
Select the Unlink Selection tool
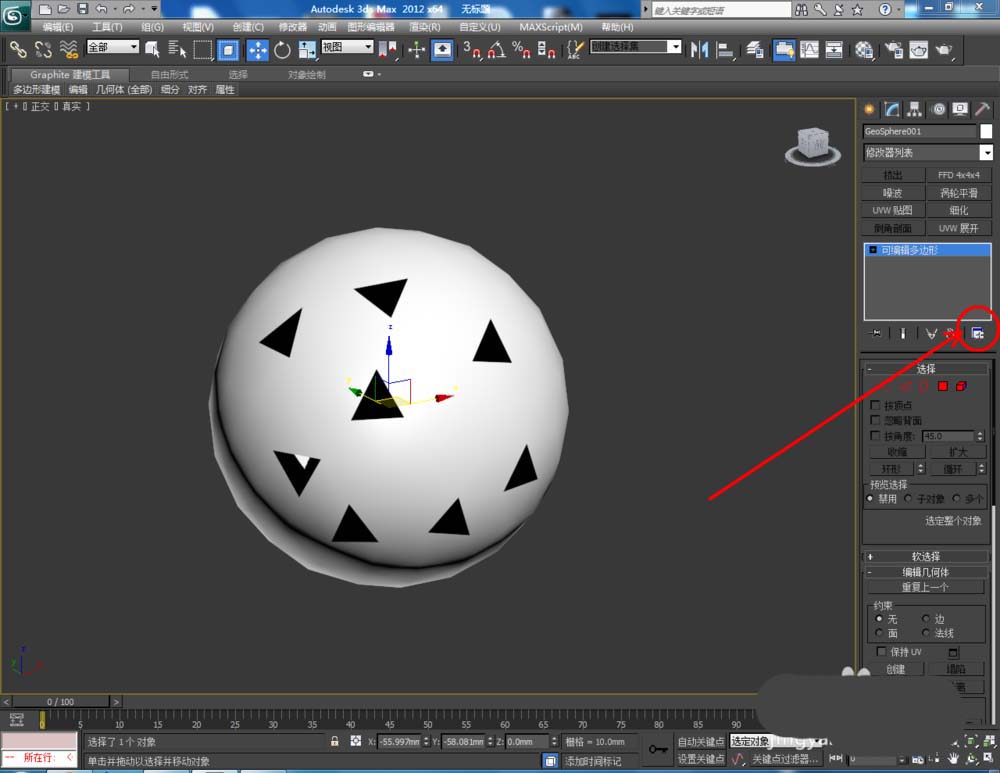click(43, 49)
